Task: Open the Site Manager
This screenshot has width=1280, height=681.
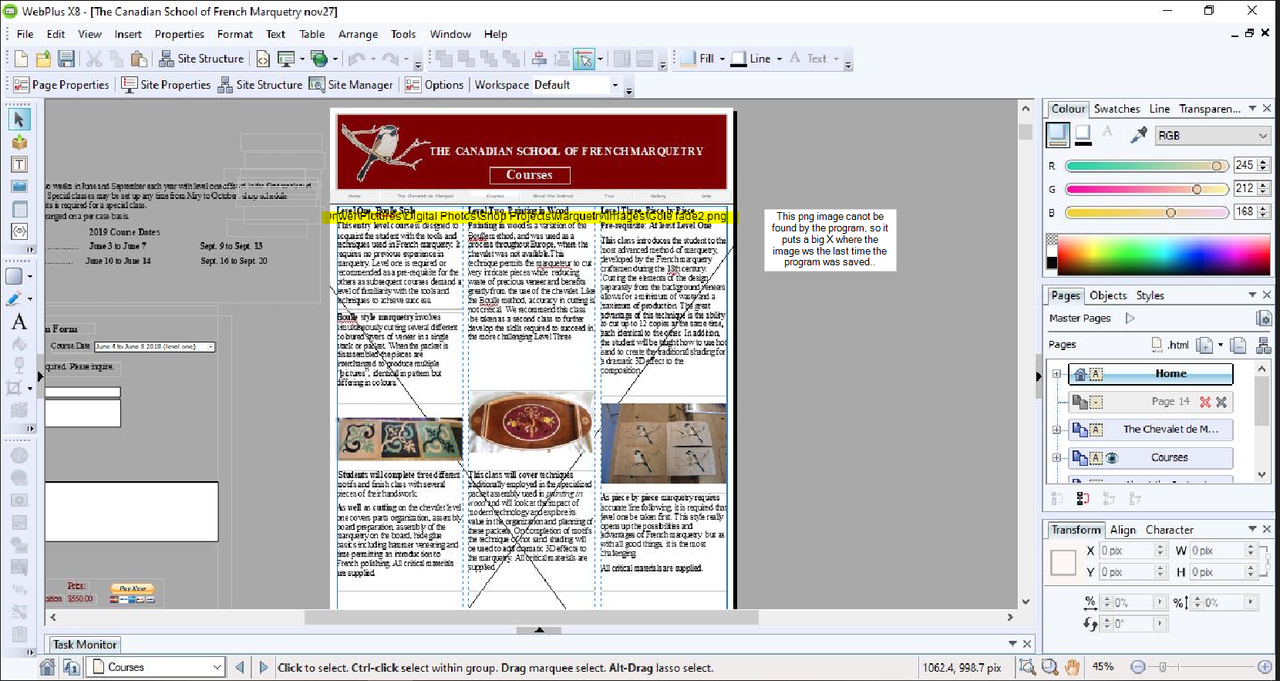Action: (x=351, y=85)
